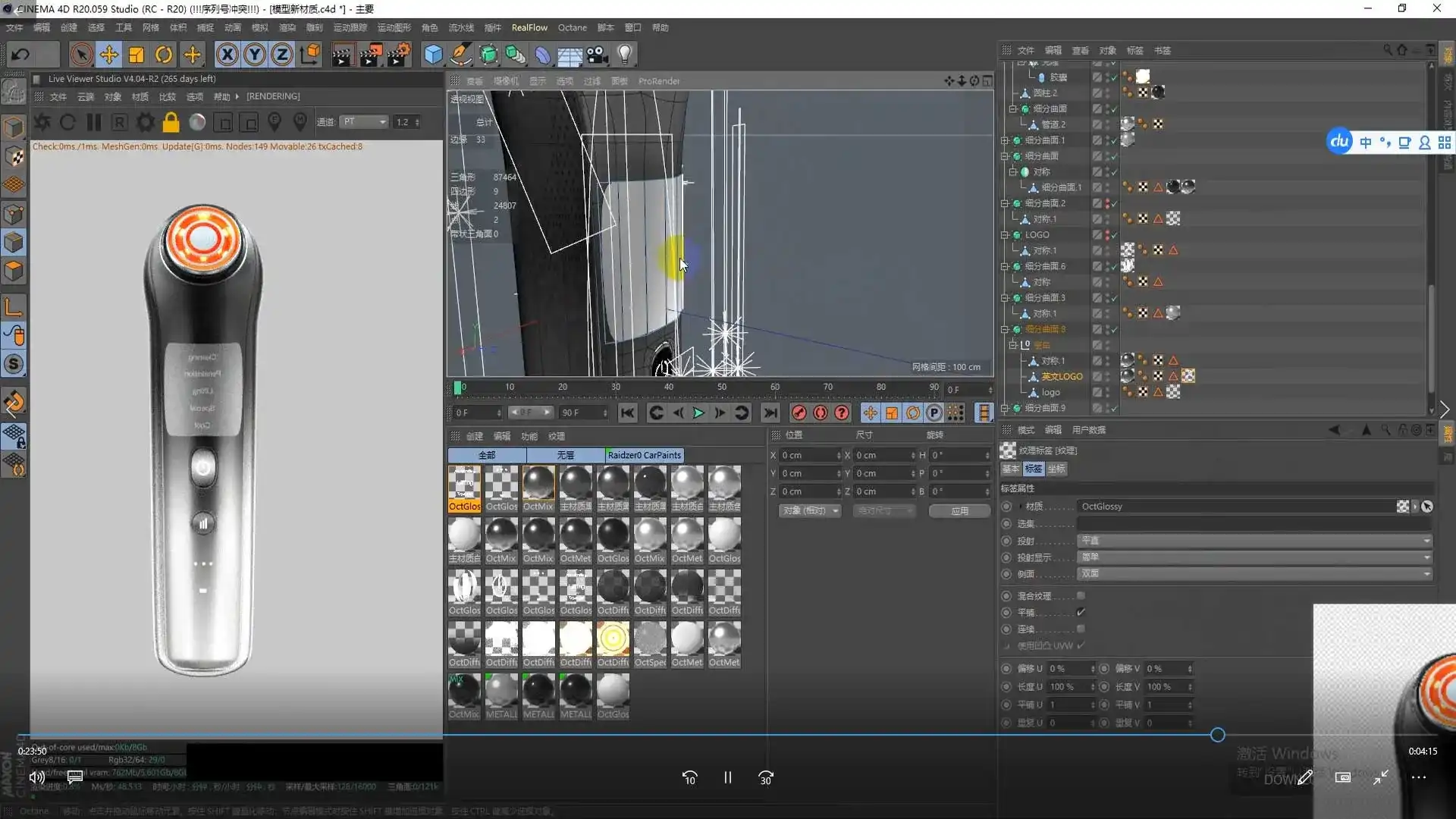Click the Light bulb icon
The image size is (1456, 819).
point(625,55)
